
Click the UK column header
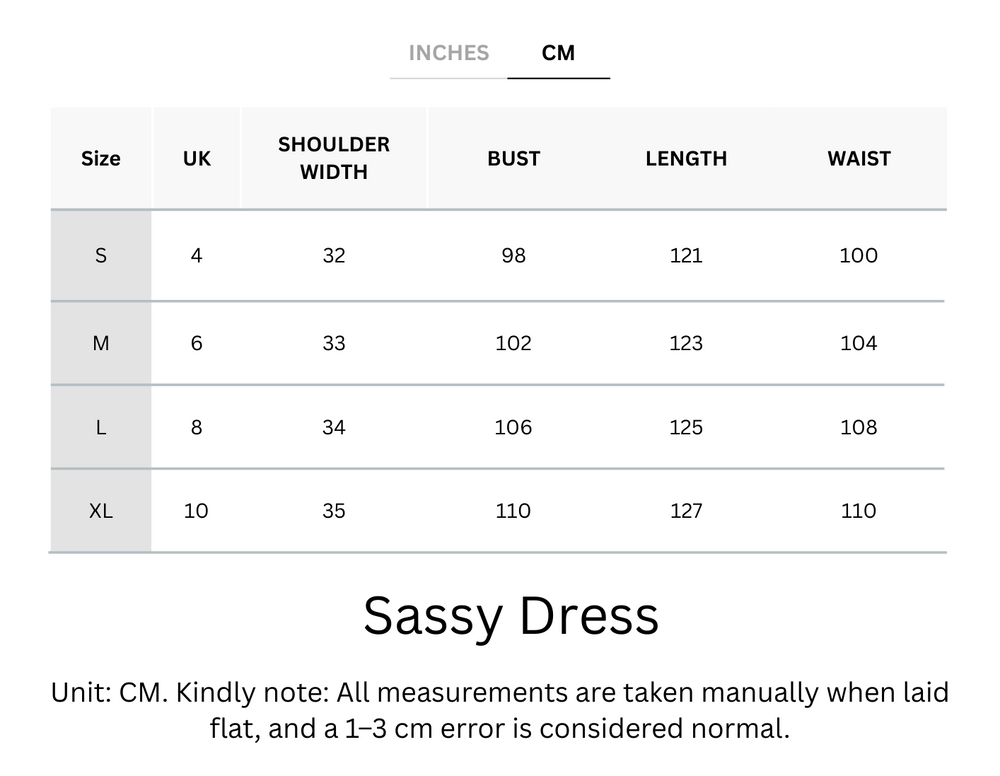click(196, 158)
